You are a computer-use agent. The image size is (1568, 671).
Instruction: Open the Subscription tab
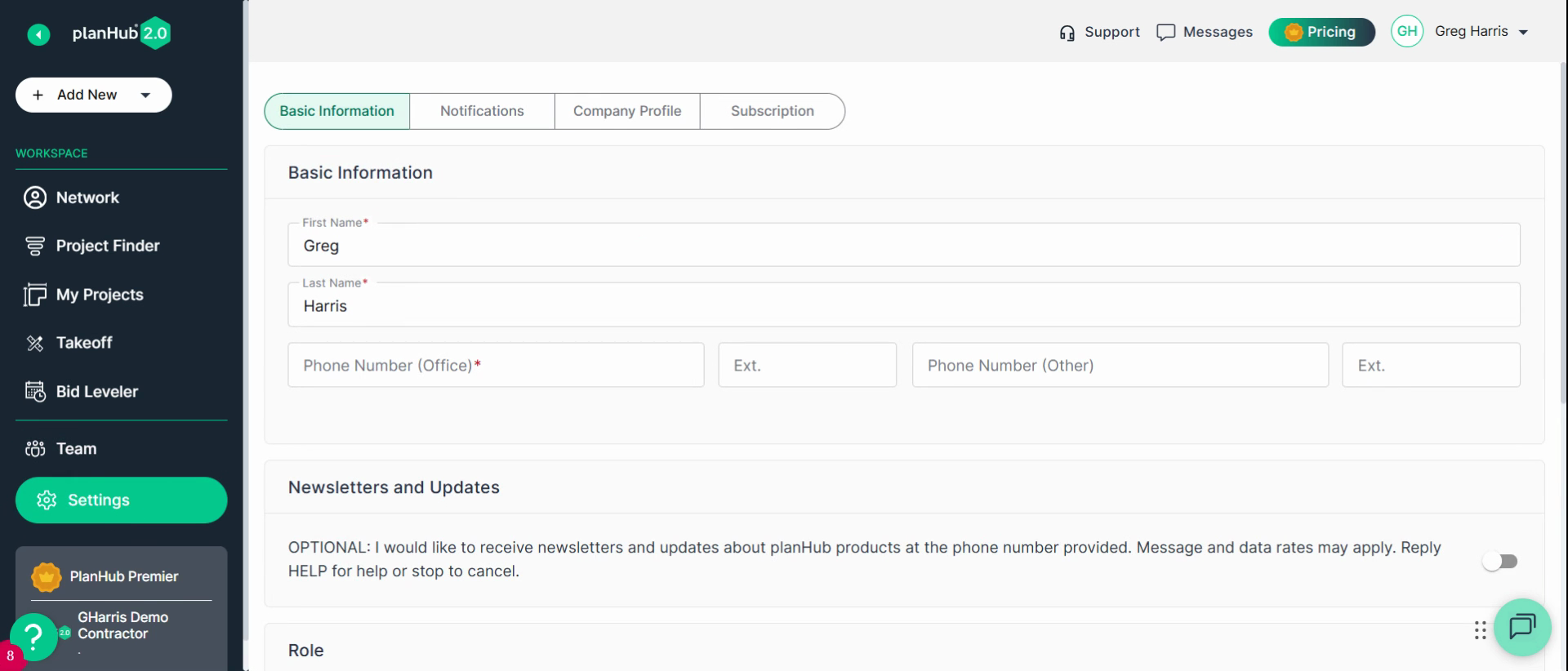pyautogui.click(x=773, y=111)
